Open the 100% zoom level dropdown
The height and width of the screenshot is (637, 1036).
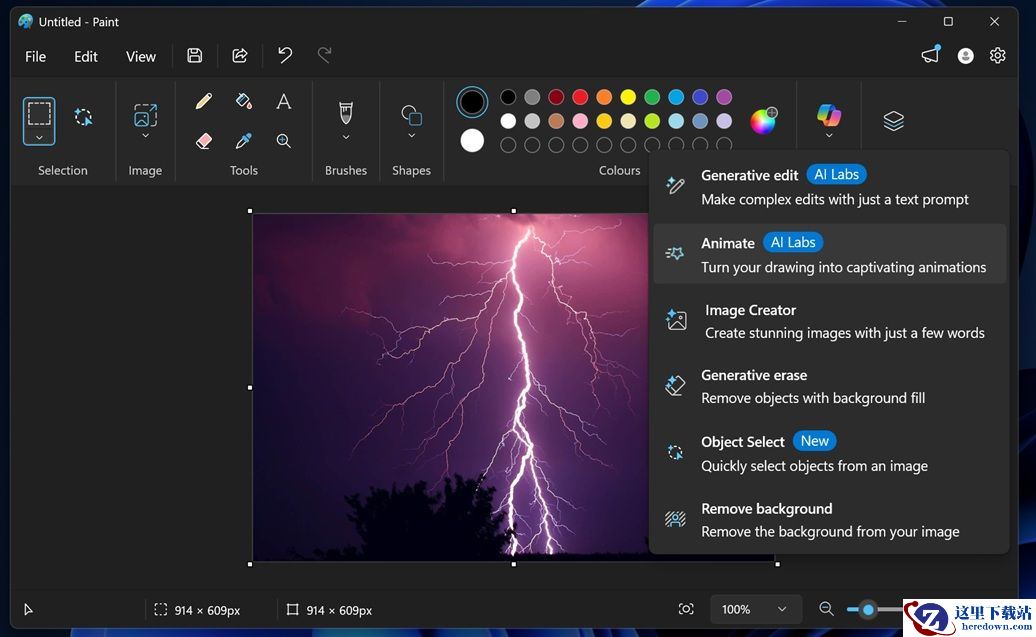tap(755, 609)
